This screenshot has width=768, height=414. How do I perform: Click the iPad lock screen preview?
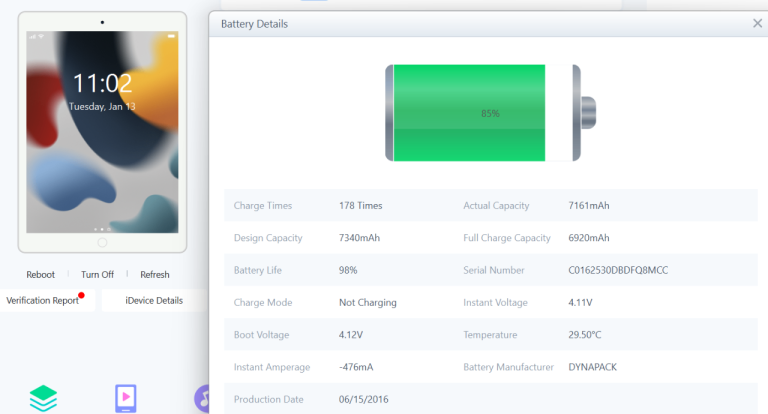click(x=102, y=130)
